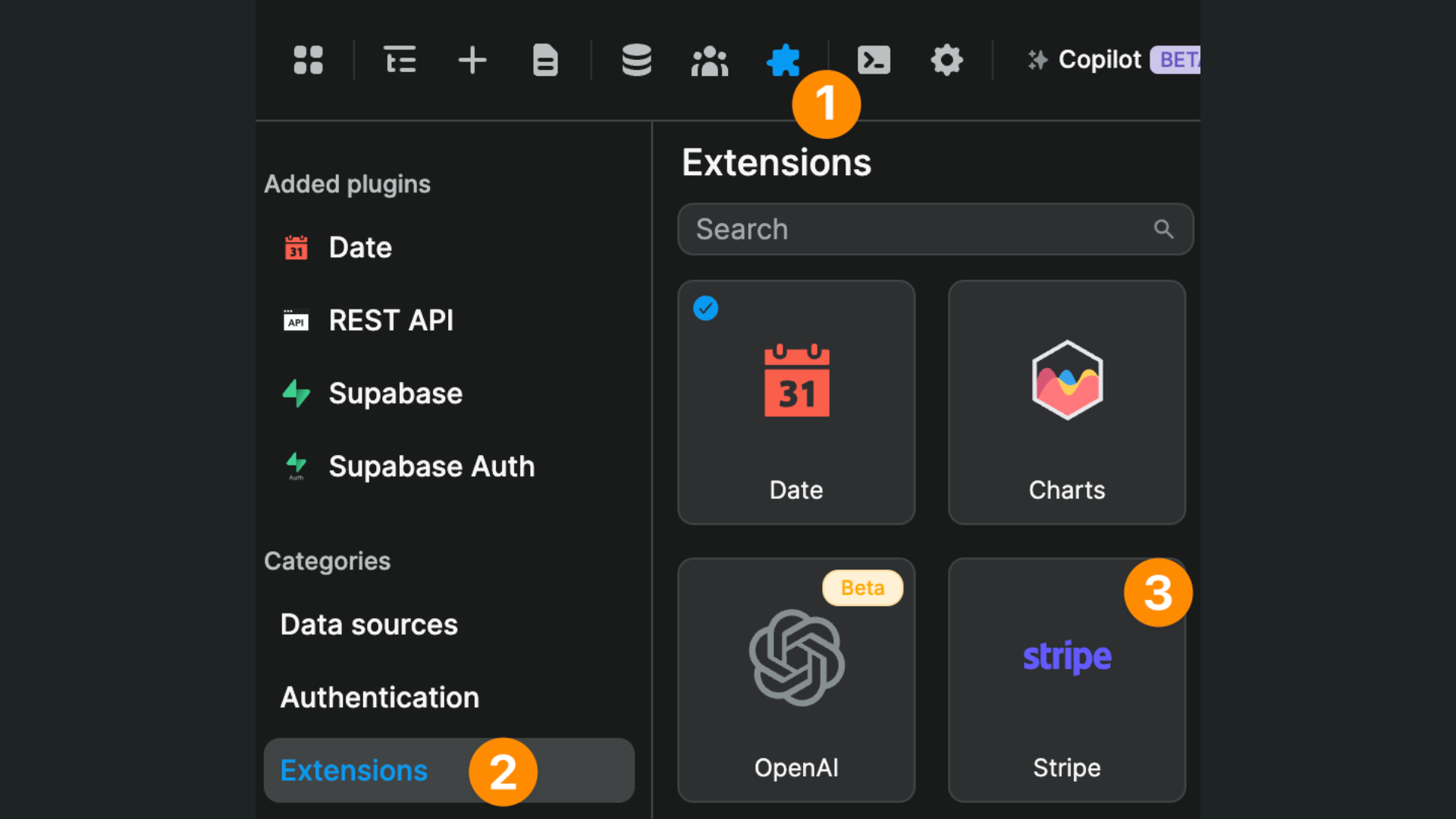
Task: Select the Data sources category
Action: pyautogui.click(x=369, y=624)
